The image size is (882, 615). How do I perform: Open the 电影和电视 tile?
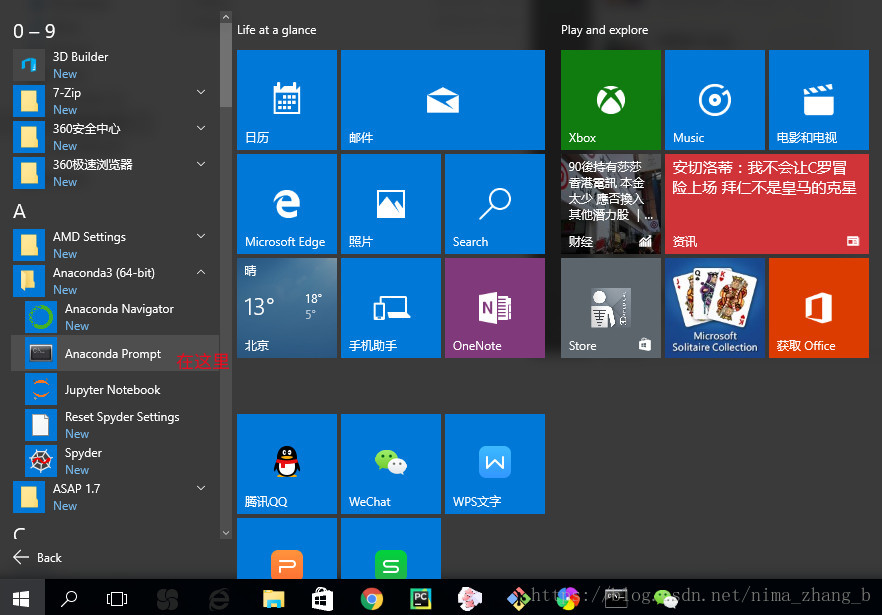coord(819,100)
